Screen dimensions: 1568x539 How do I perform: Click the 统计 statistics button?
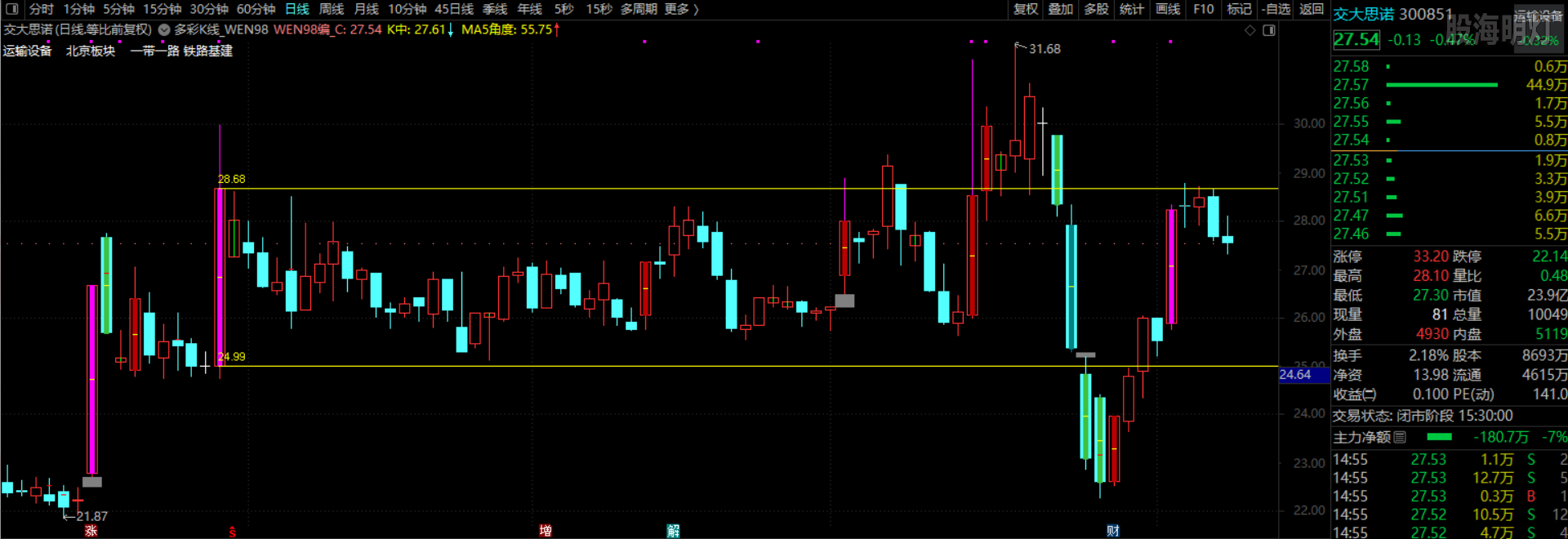(x=1132, y=9)
